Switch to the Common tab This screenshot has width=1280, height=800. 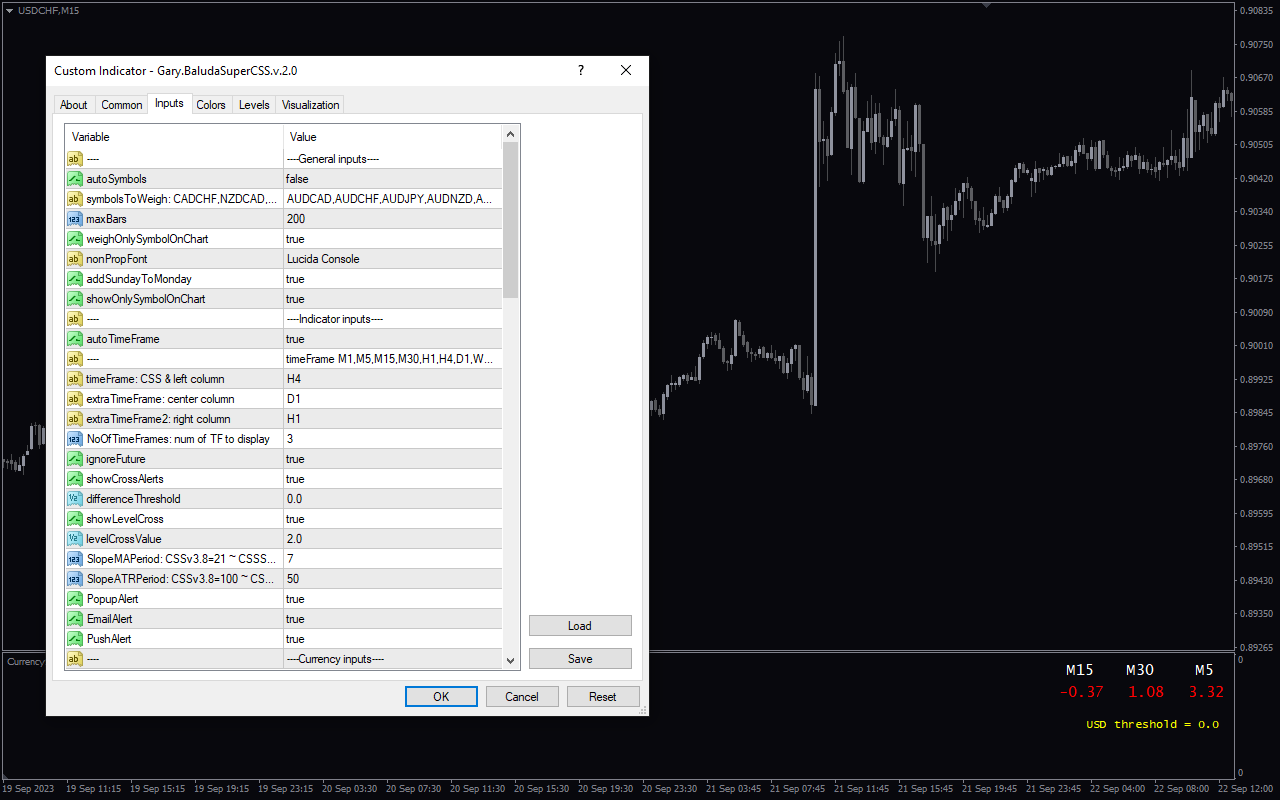tap(122, 105)
